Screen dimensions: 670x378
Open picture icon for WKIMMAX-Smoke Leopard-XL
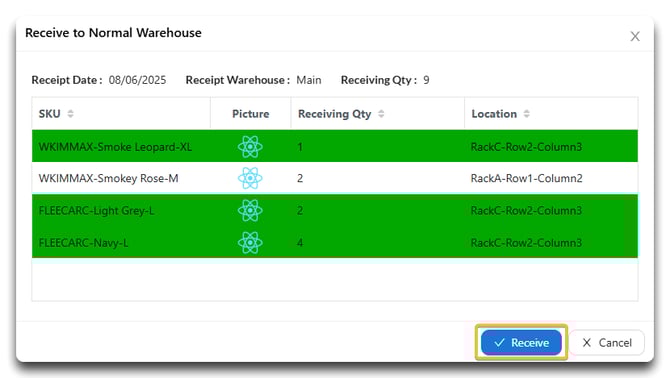click(250, 147)
